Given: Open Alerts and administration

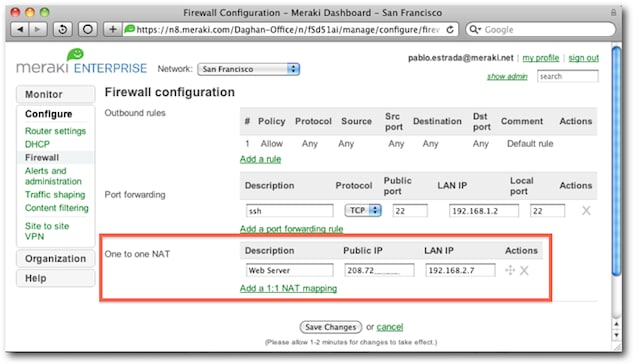Looking at the screenshot, I should pos(53,176).
